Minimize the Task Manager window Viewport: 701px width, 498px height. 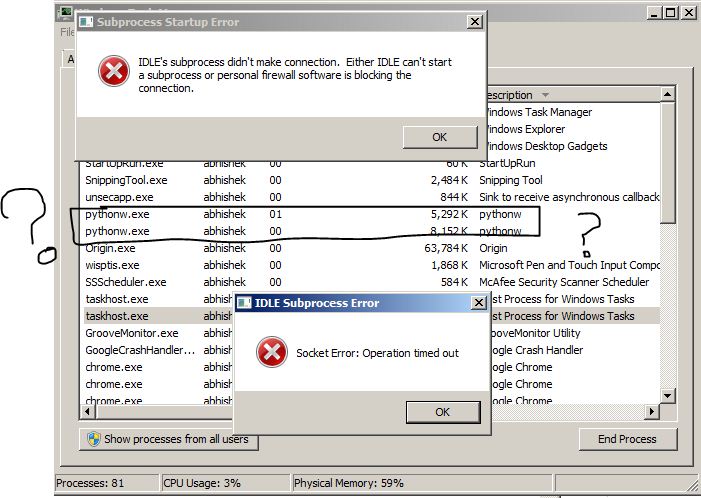(654, 13)
